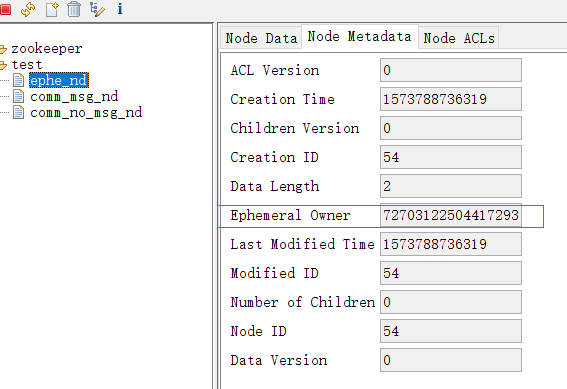
Task: Click the Ephemeral Owner value field
Action: pyautogui.click(x=451, y=215)
